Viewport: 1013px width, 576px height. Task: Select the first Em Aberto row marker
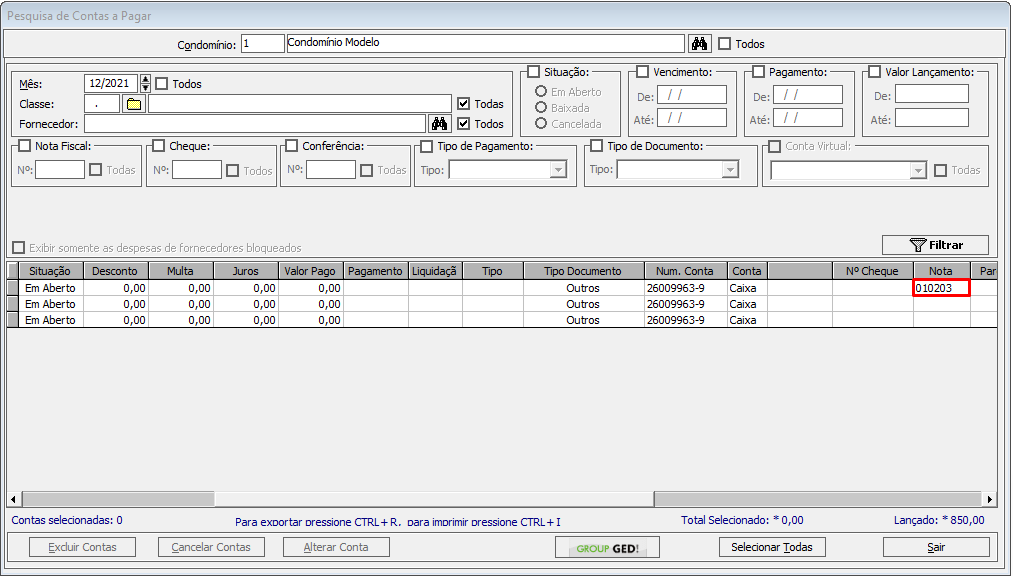point(13,288)
